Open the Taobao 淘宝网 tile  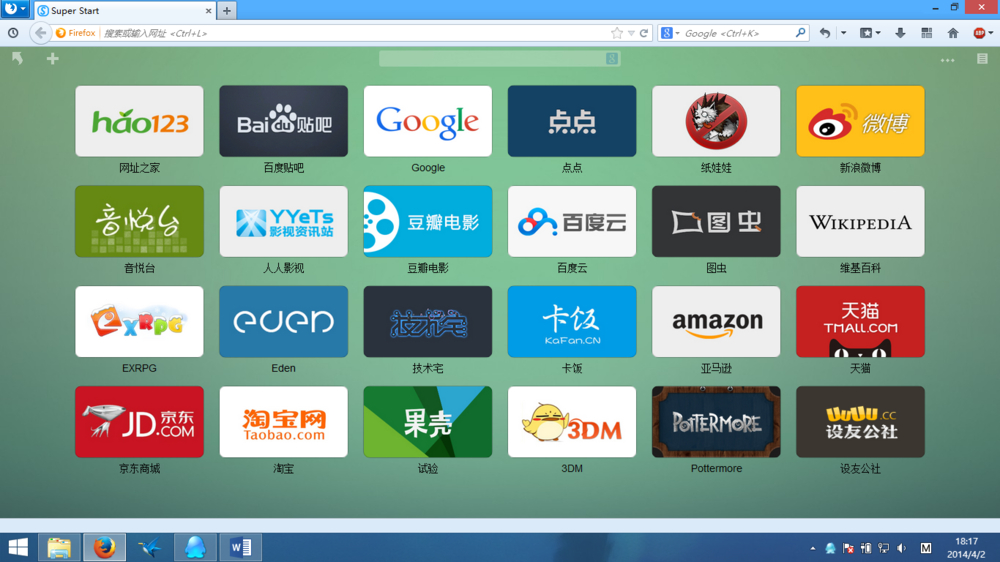pos(283,422)
